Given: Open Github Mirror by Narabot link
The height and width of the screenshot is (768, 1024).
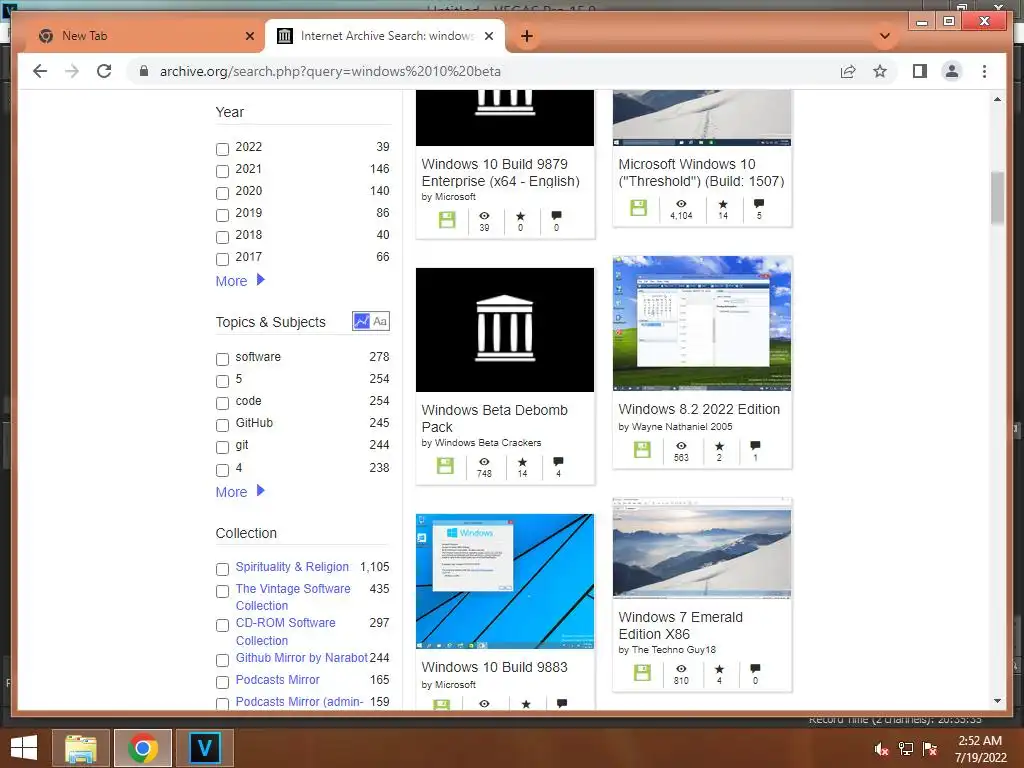Looking at the screenshot, I should pos(302,658).
